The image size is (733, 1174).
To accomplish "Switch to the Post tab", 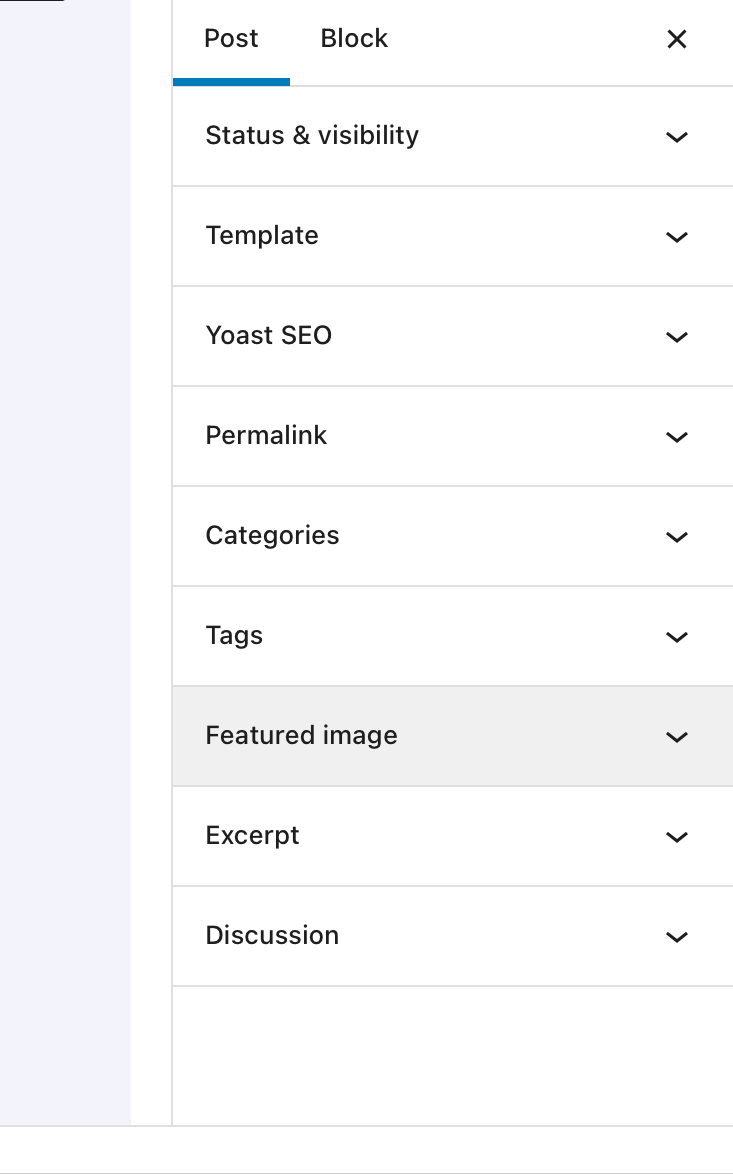I will tap(231, 39).
